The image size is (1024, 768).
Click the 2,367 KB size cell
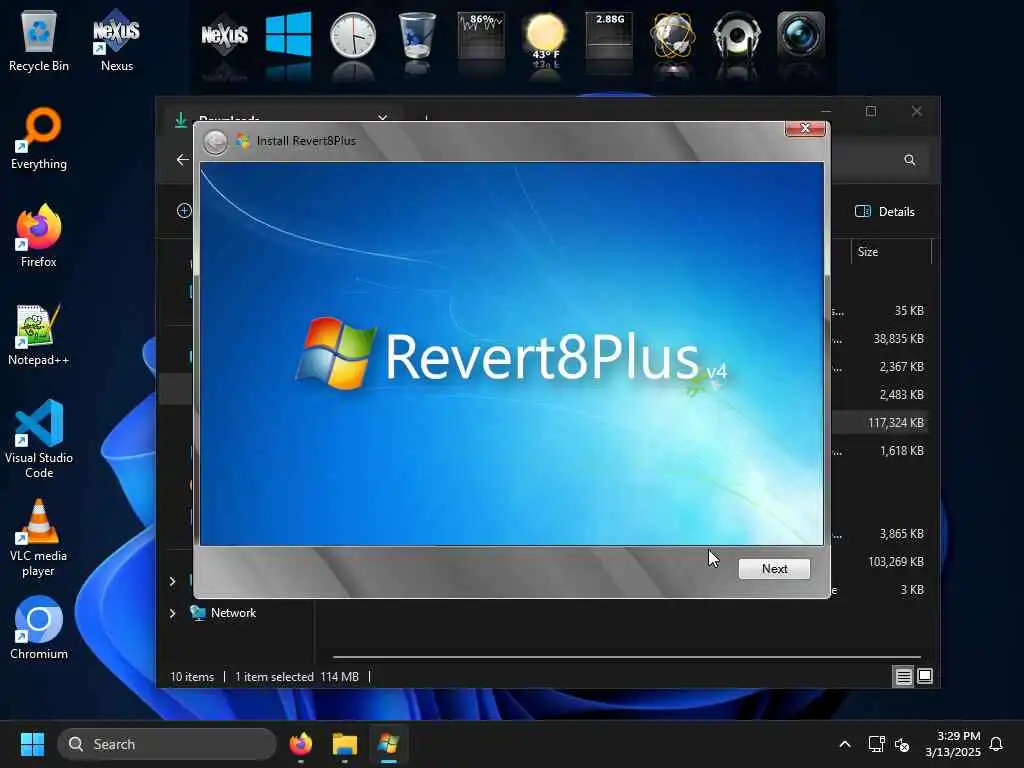pyautogui.click(x=901, y=367)
